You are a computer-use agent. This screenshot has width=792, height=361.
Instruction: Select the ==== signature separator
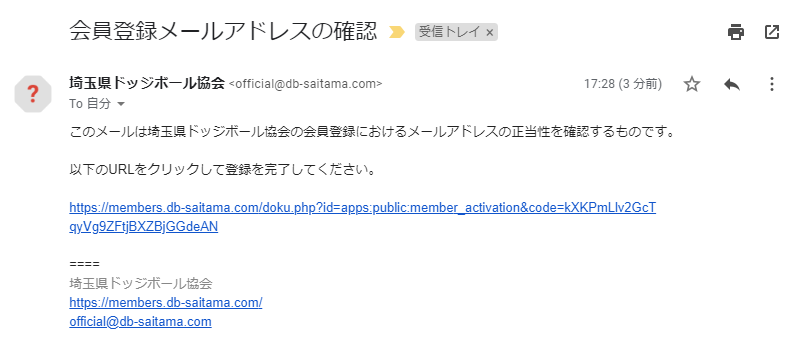tap(84, 265)
